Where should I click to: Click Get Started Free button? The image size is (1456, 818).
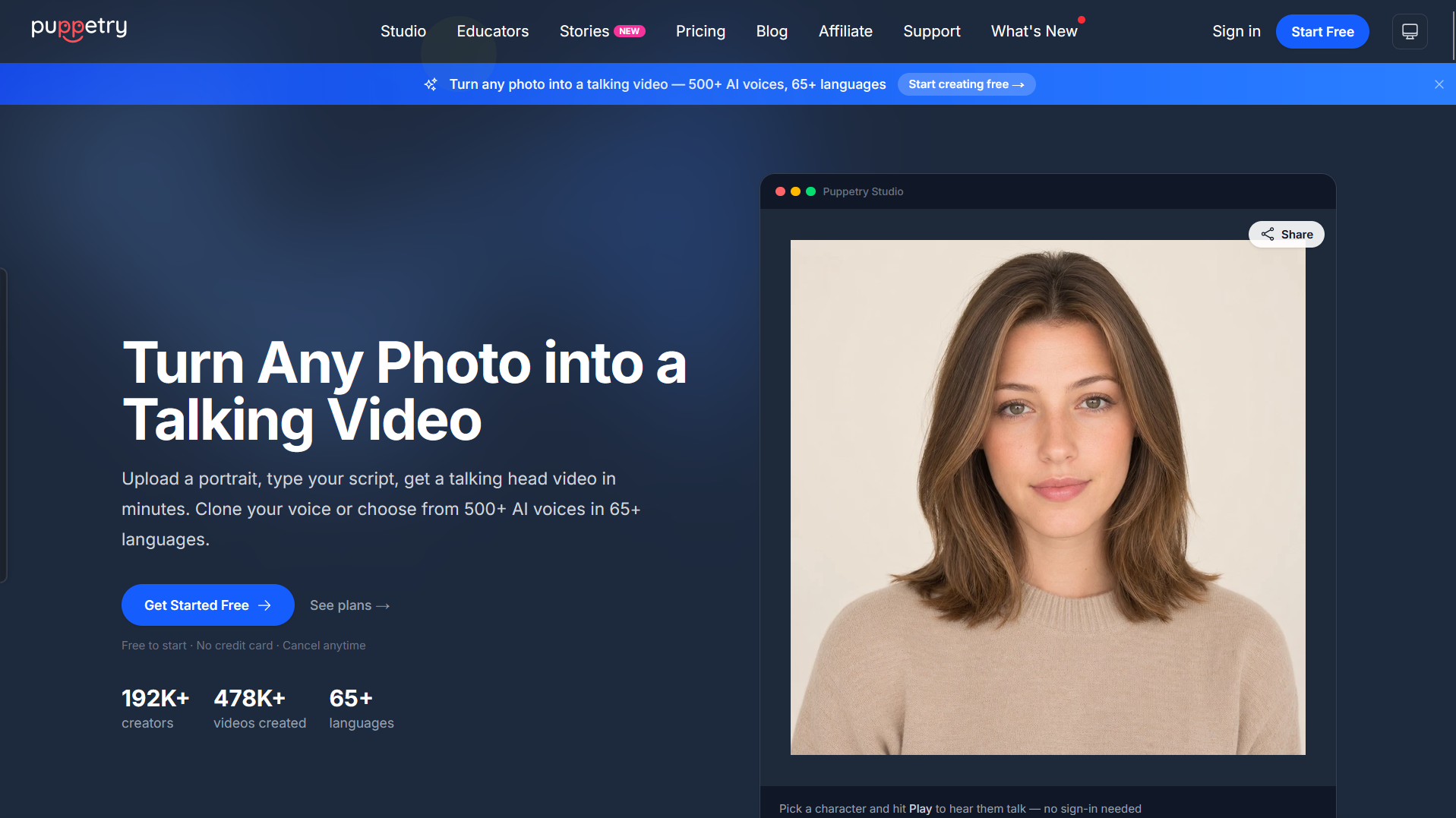click(x=207, y=605)
